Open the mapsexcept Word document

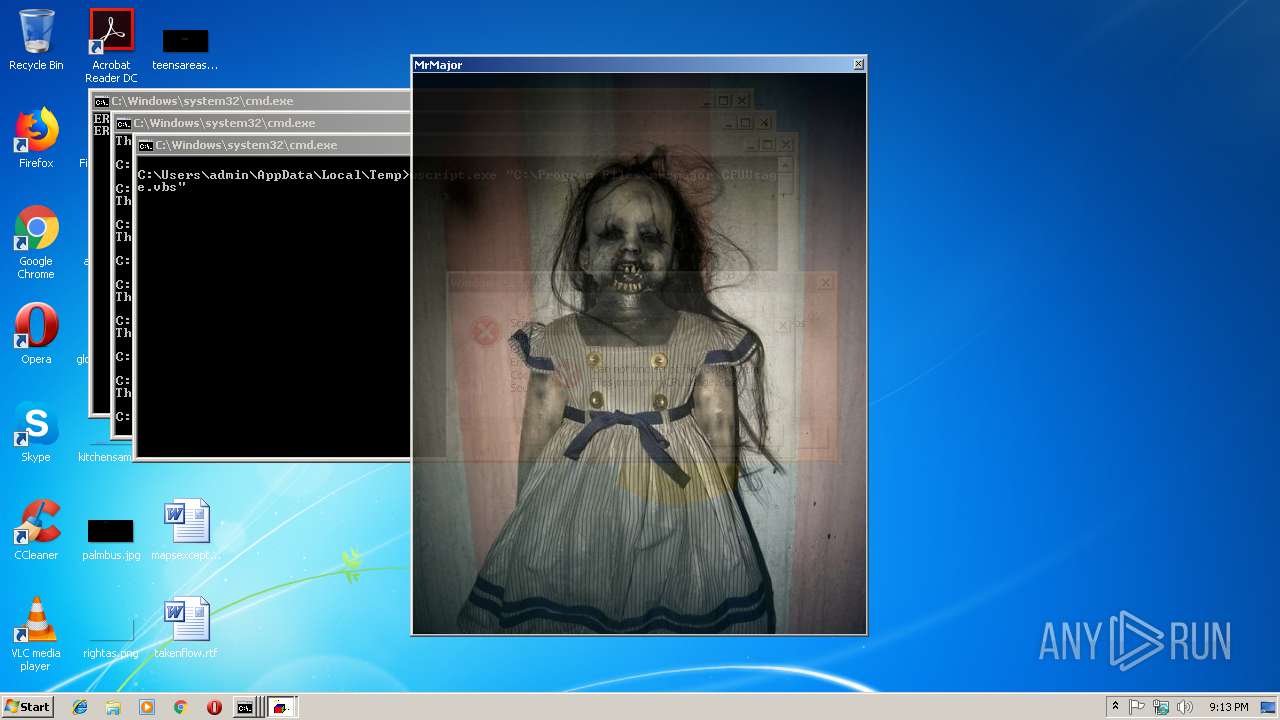click(x=186, y=530)
